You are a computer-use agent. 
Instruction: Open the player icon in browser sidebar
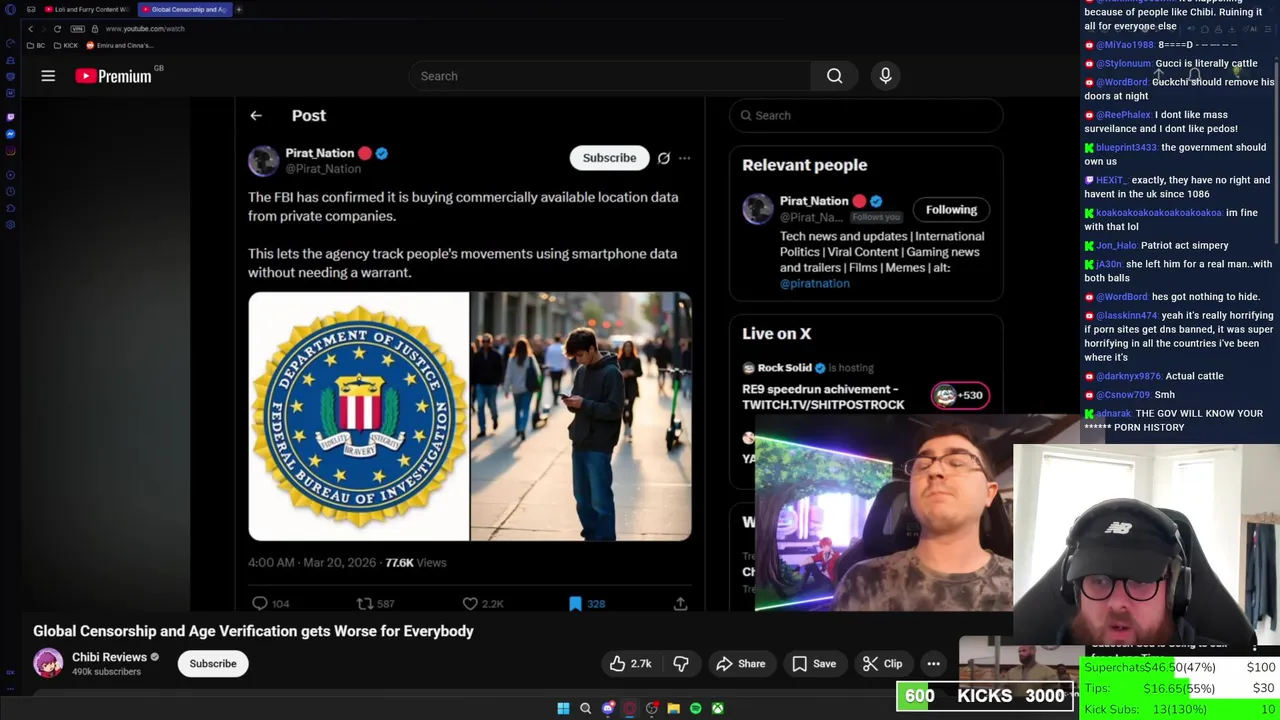(10, 176)
